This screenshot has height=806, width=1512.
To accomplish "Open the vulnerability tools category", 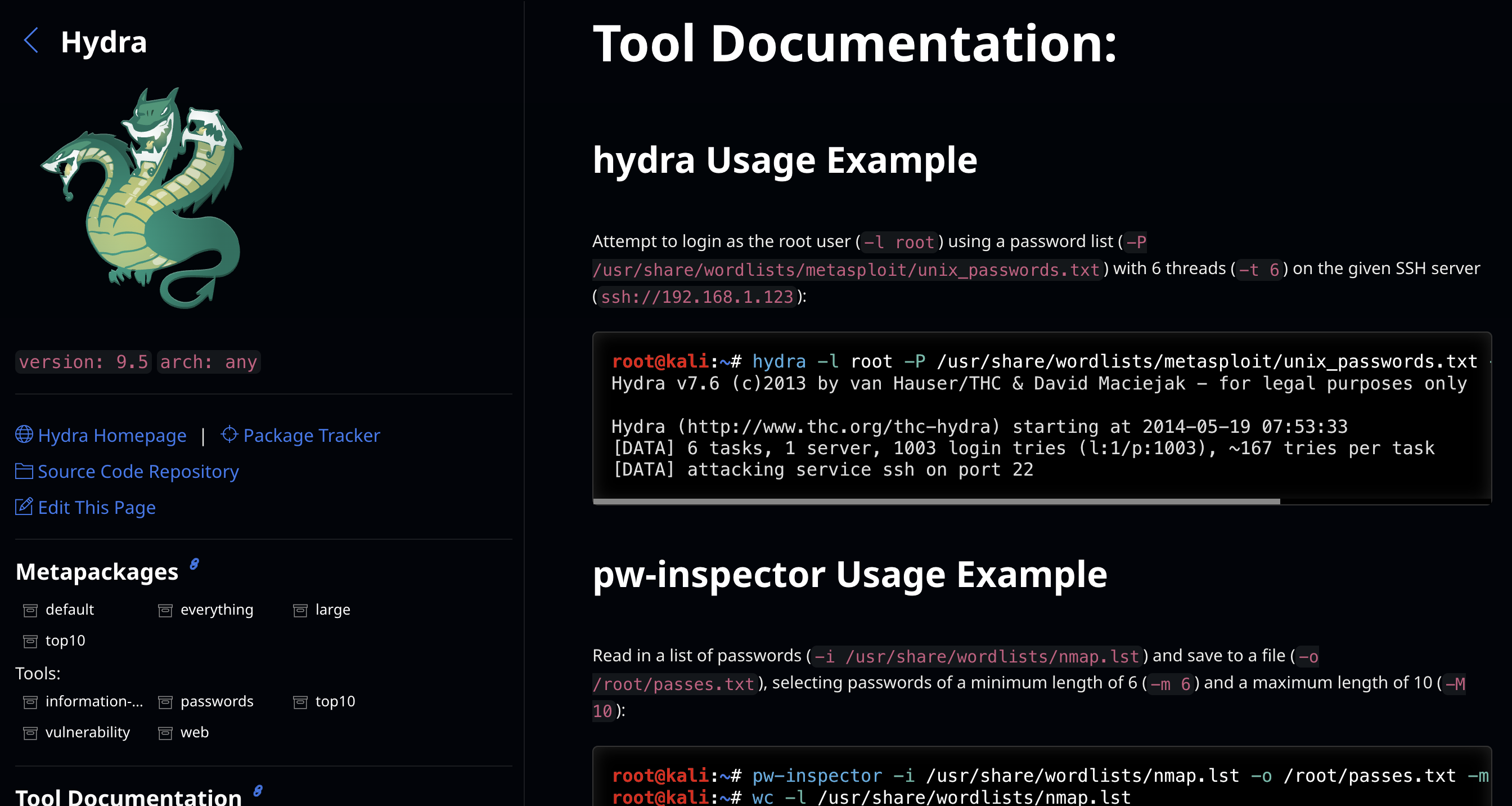I will [x=87, y=733].
